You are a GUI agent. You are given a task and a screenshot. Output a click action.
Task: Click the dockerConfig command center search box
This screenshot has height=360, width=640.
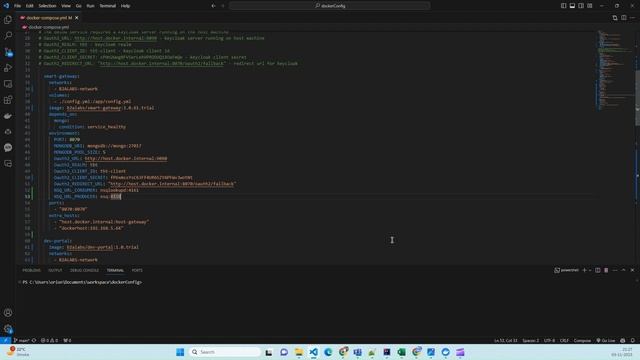329,6
